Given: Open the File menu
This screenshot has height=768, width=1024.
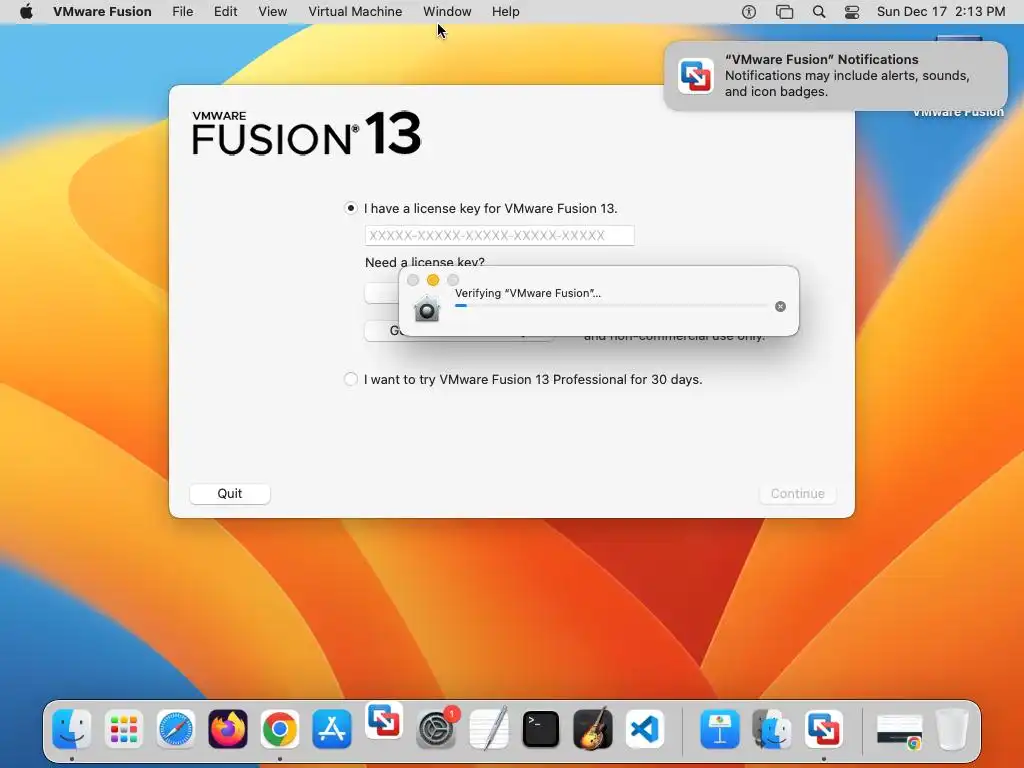Looking at the screenshot, I should coord(182,12).
